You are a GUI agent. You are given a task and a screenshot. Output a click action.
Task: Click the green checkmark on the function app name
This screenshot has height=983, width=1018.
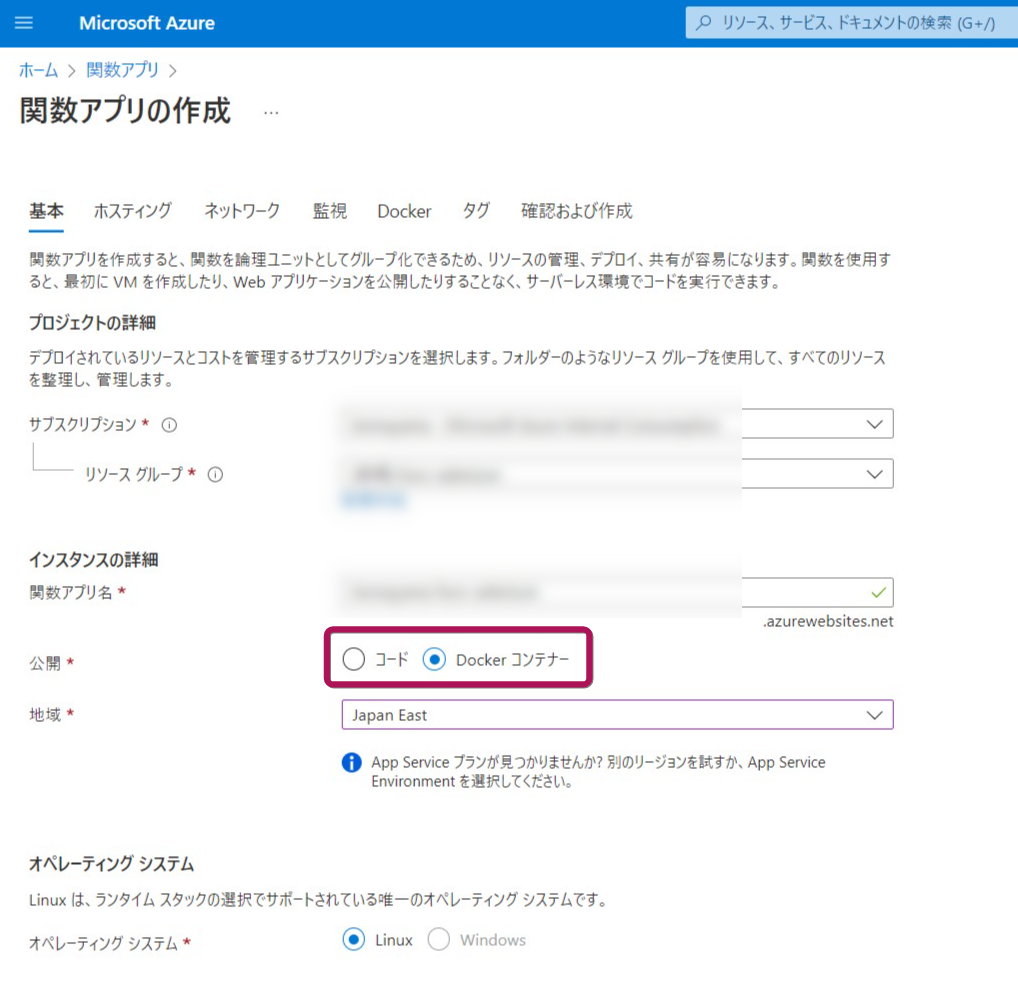click(878, 592)
